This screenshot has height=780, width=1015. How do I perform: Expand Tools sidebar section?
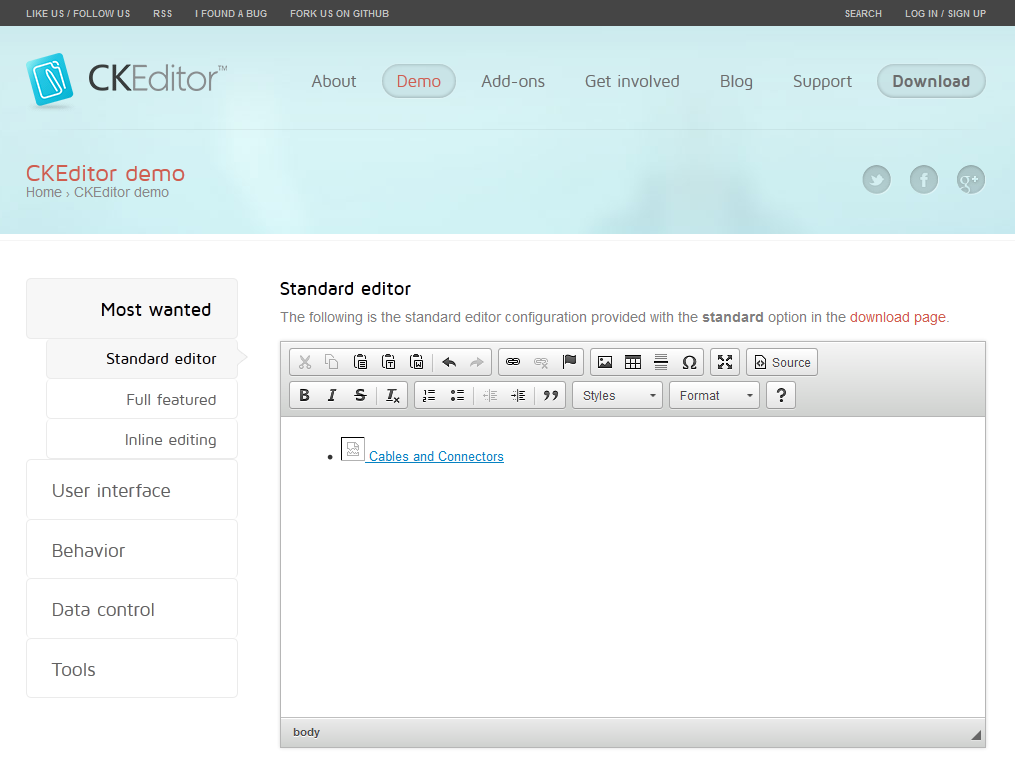pos(132,669)
